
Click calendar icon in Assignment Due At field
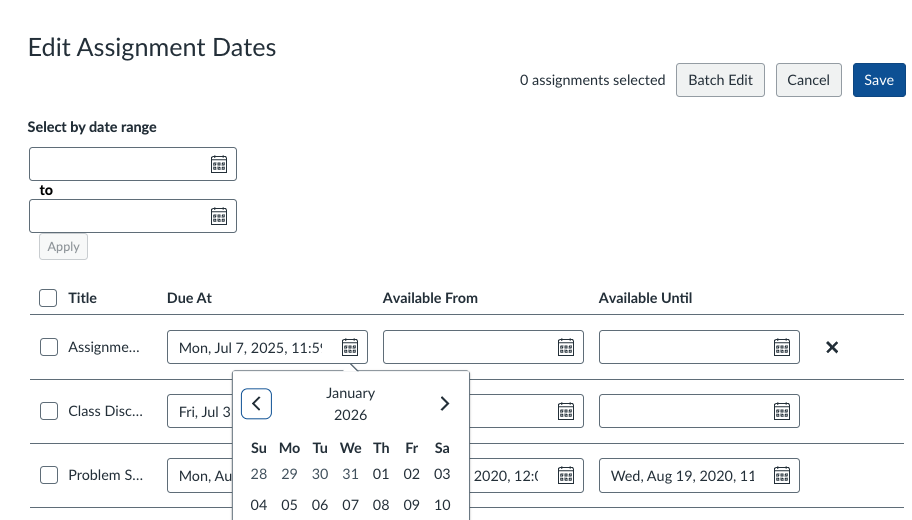pyautogui.click(x=350, y=348)
